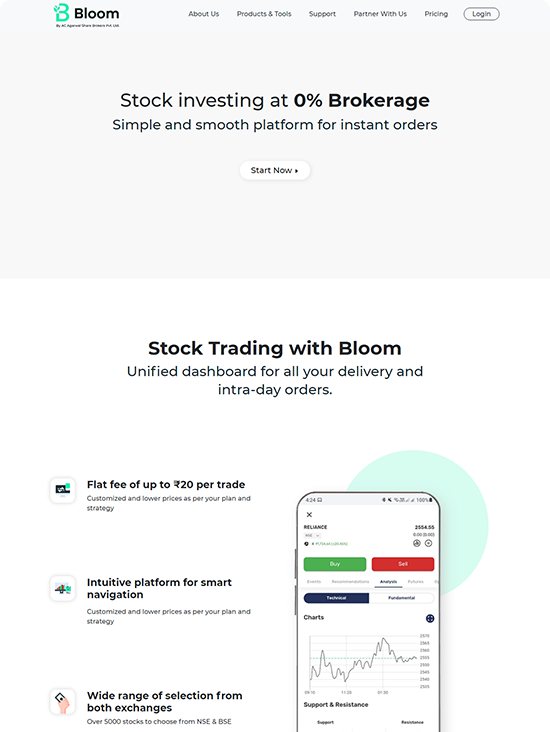Open the Products & Tools menu

[x=264, y=14]
